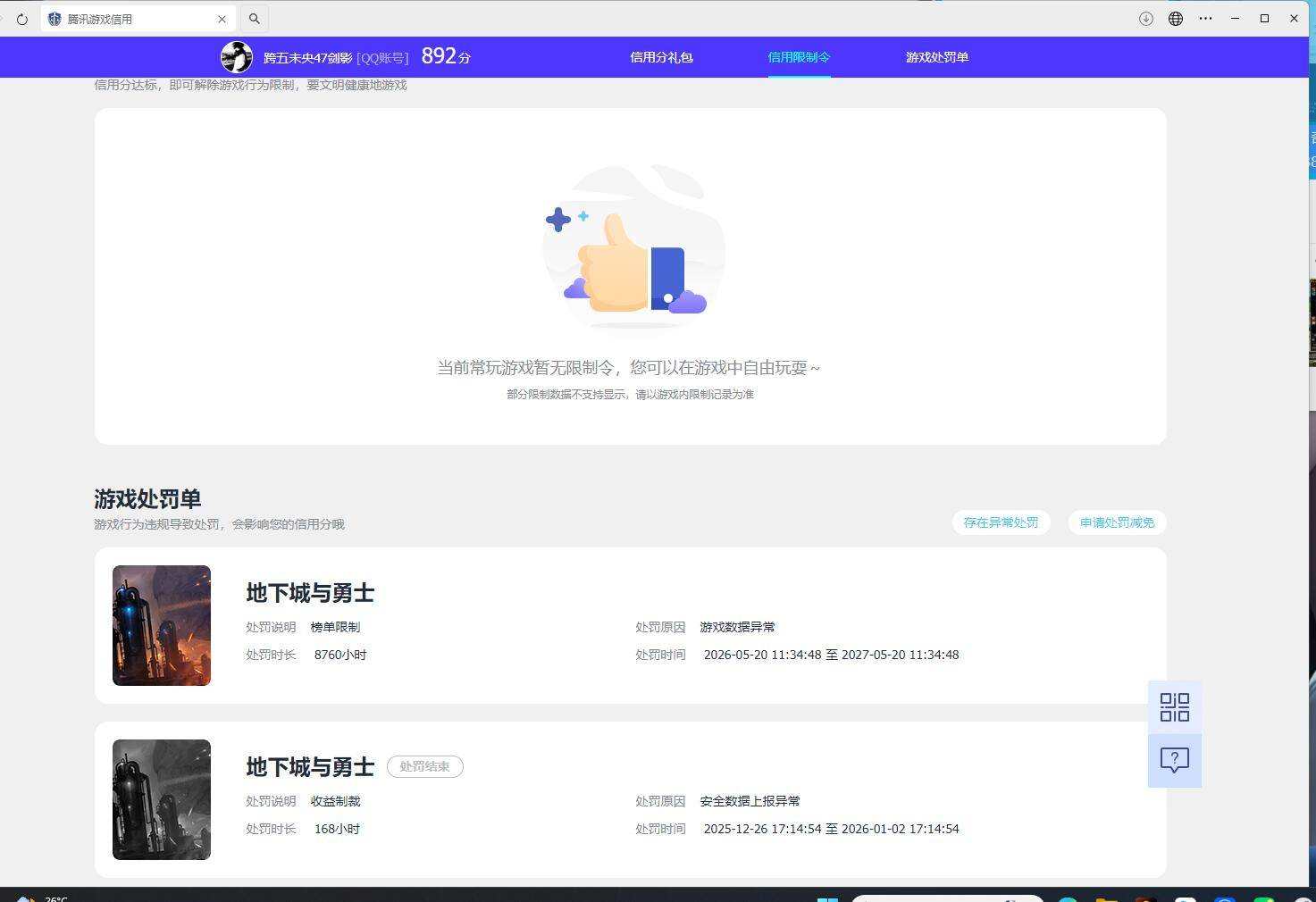Click the 申请处罚减免 button

(1117, 522)
